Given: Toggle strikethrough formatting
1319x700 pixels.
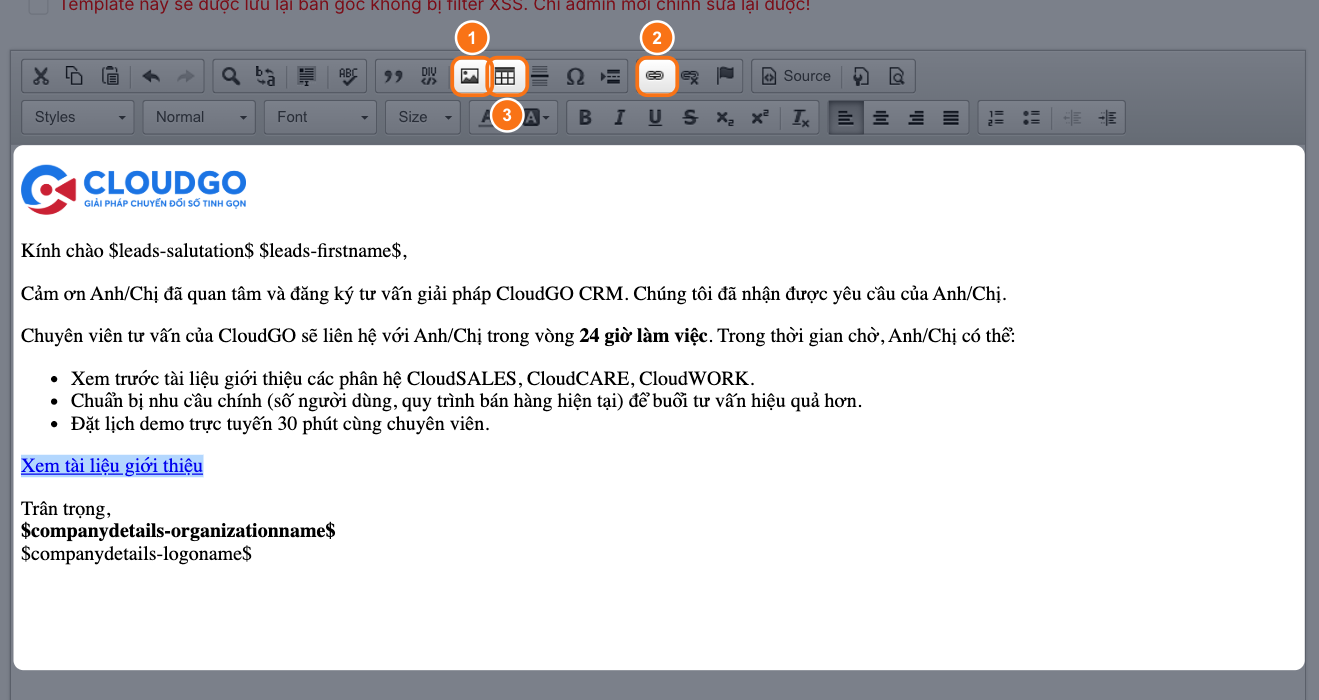Looking at the screenshot, I should tap(690, 117).
